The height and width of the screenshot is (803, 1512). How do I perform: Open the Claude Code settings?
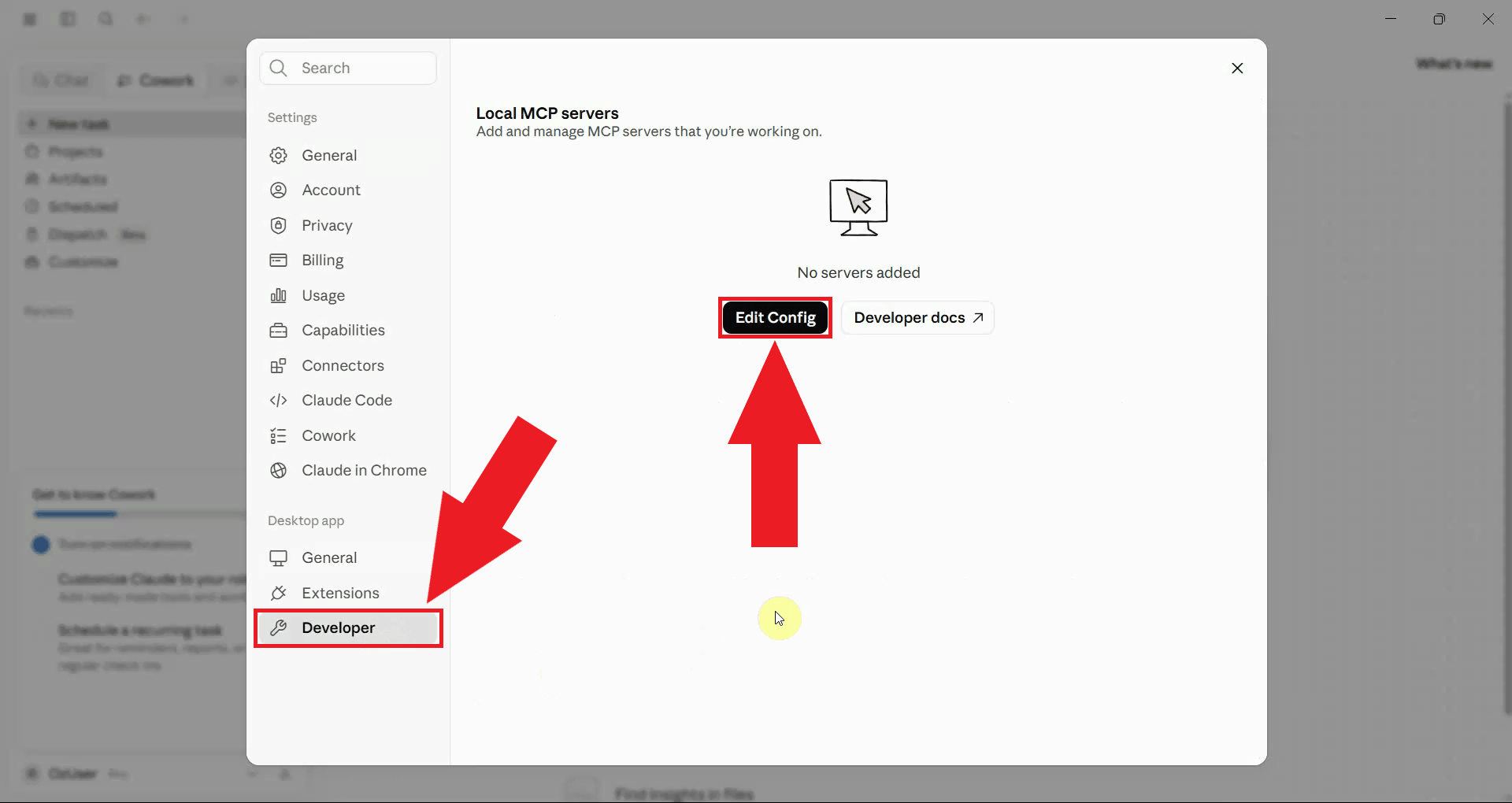pyautogui.click(x=348, y=400)
